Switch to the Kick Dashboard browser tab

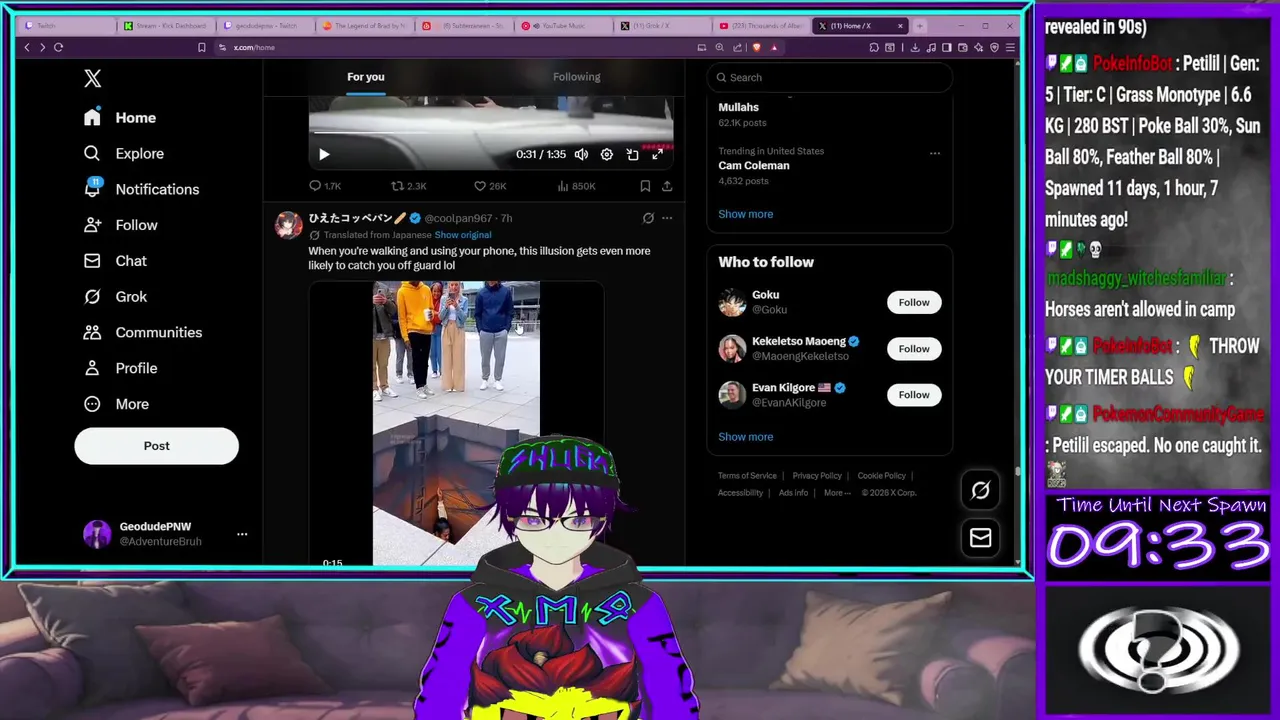click(x=166, y=26)
